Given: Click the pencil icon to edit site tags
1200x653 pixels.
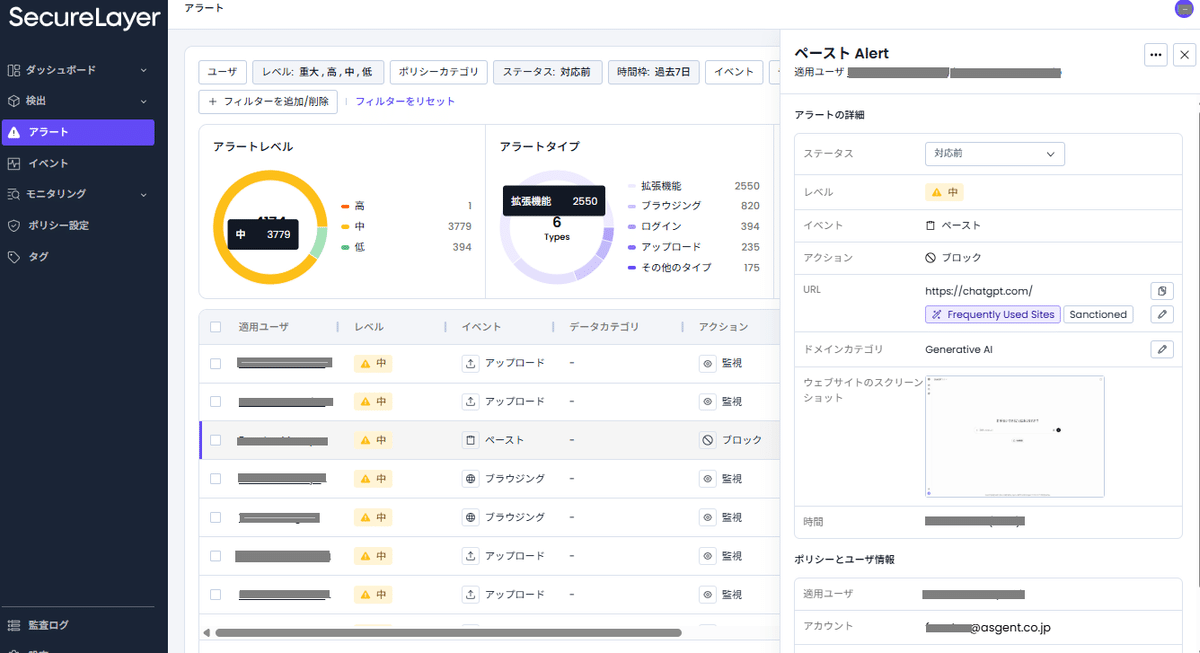Looking at the screenshot, I should [x=1161, y=314].
